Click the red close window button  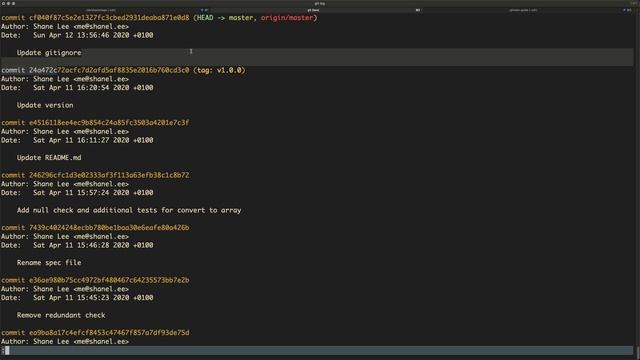click(x=3, y=3)
